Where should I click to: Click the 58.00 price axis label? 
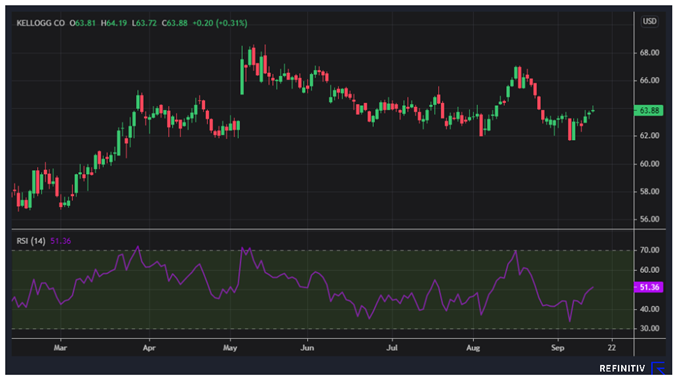(649, 192)
